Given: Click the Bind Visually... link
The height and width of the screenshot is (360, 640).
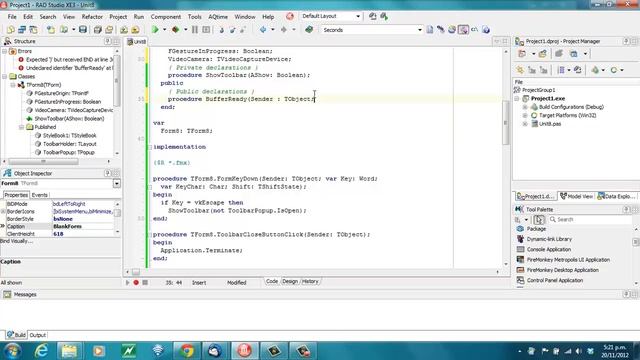Looking at the screenshot, I should click(17, 241).
